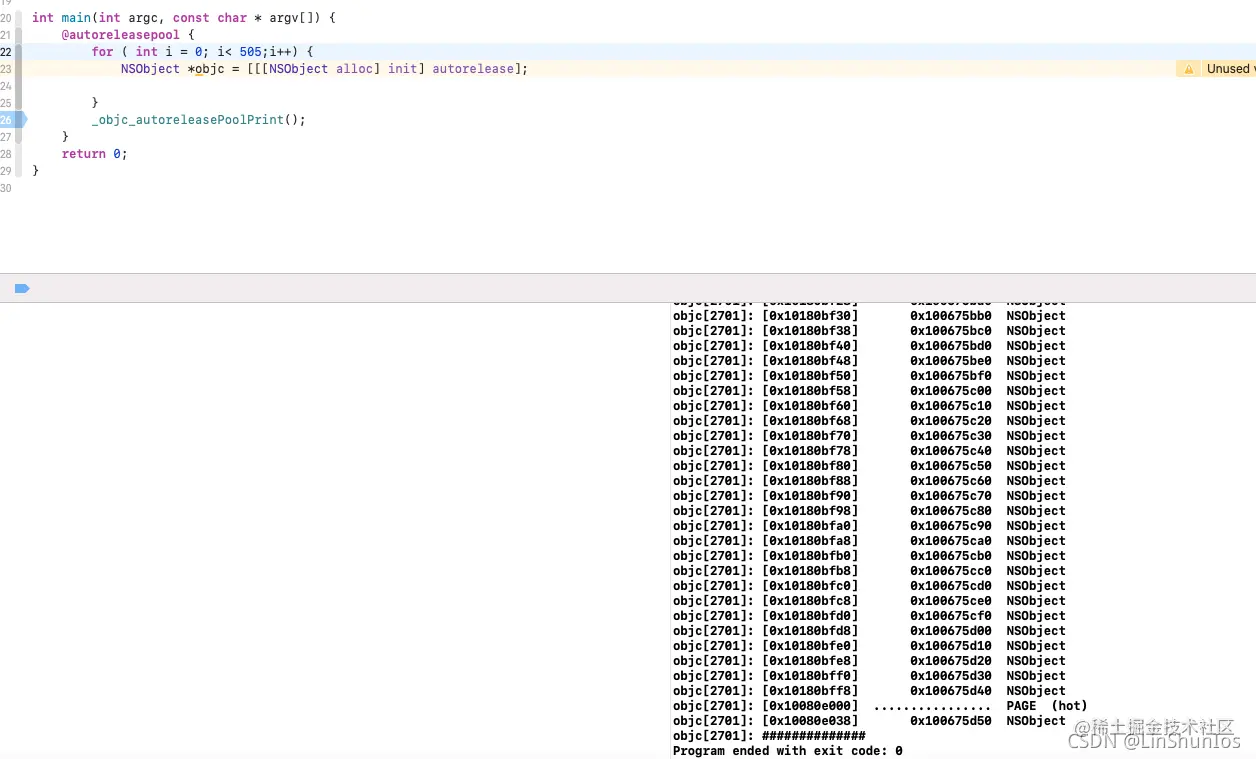Click the 'for' keyword in the loop
This screenshot has width=1256, height=759.
(103, 52)
